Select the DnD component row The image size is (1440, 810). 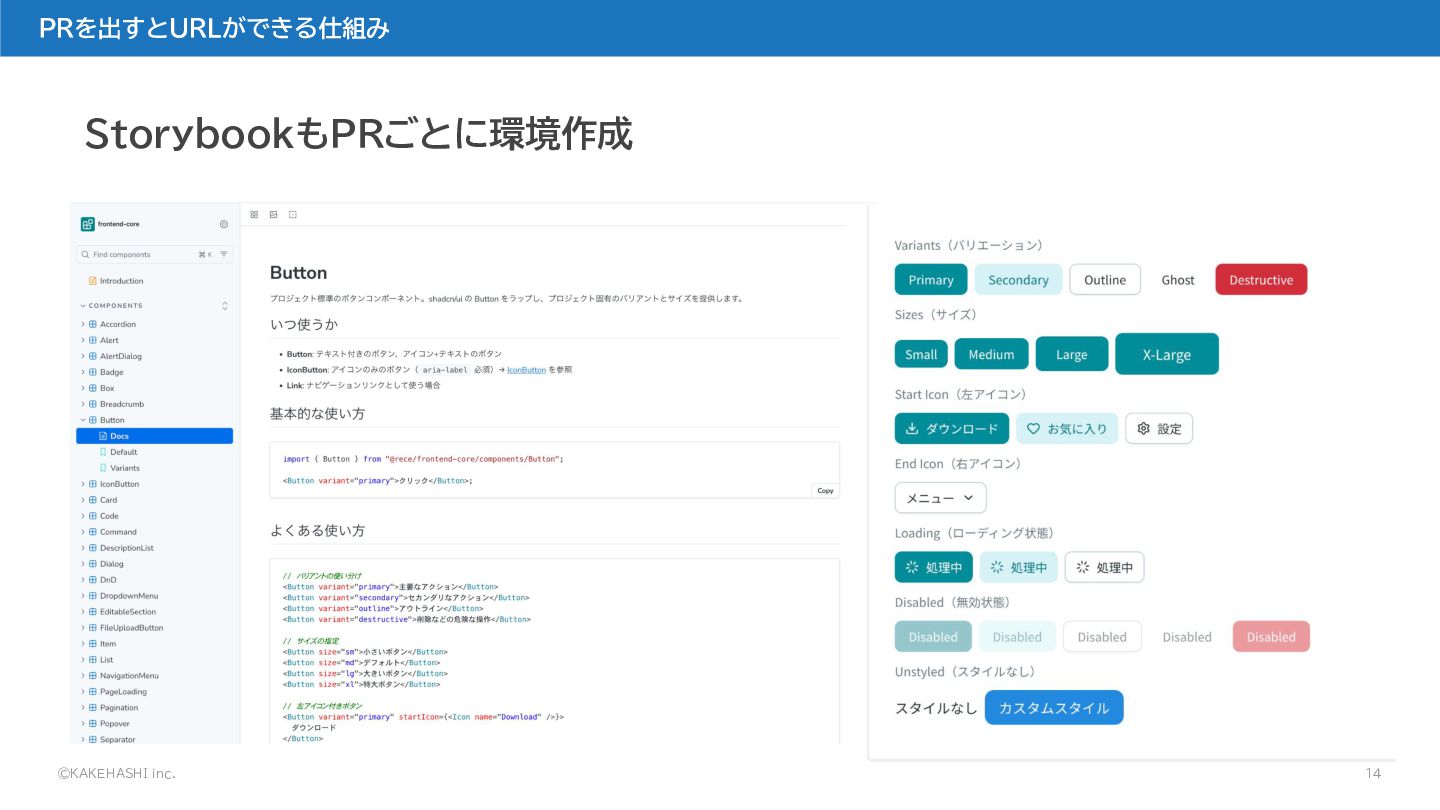pyautogui.click(x=154, y=580)
